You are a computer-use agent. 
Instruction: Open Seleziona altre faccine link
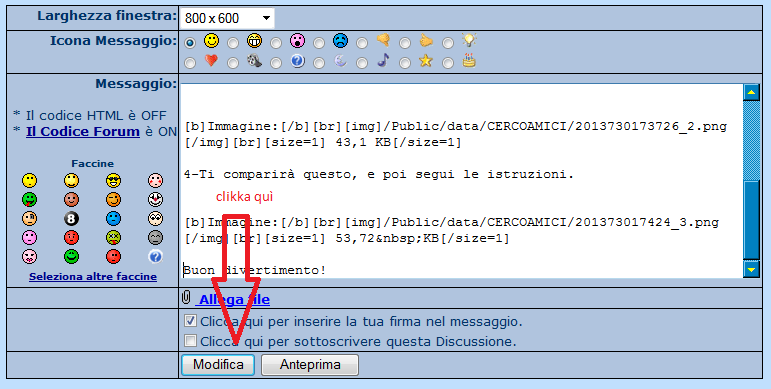pyautogui.click(x=93, y=276)
